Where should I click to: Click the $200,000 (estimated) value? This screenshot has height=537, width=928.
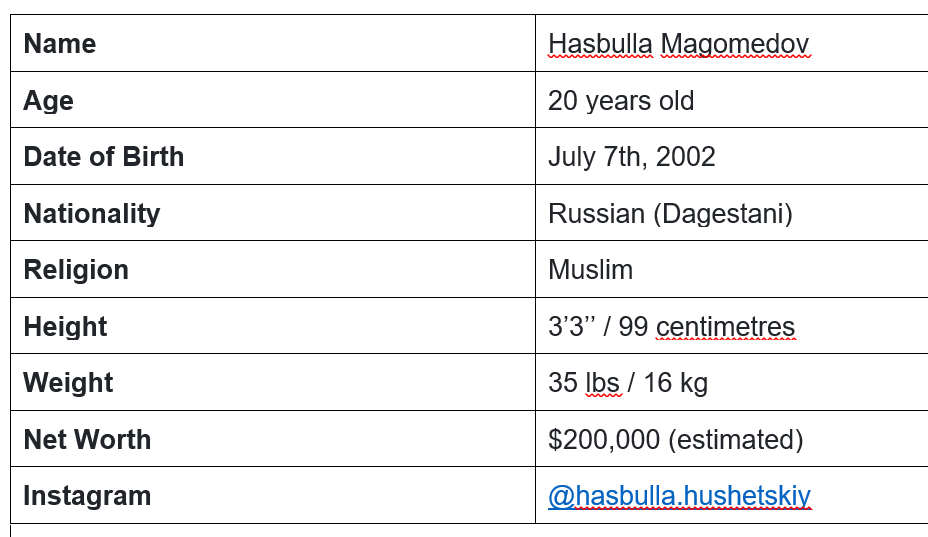point(675,440)
